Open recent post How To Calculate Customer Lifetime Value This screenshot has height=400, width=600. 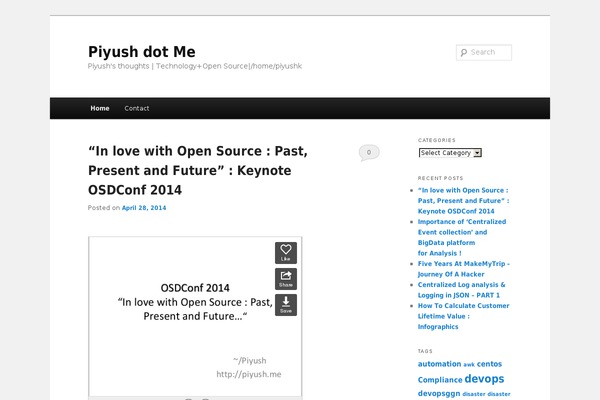(463, 316)
